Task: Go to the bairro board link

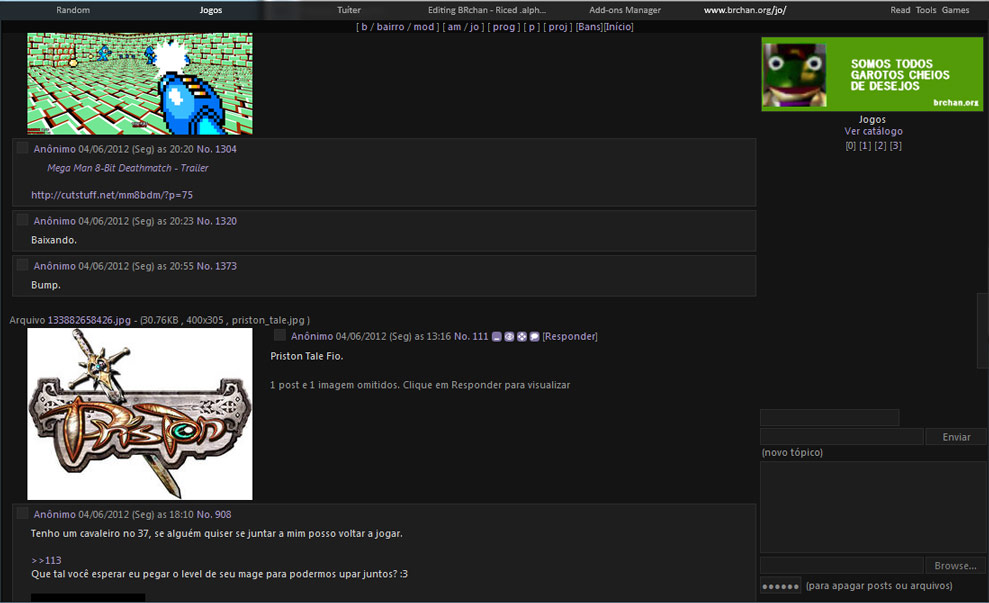Action: 390,27
